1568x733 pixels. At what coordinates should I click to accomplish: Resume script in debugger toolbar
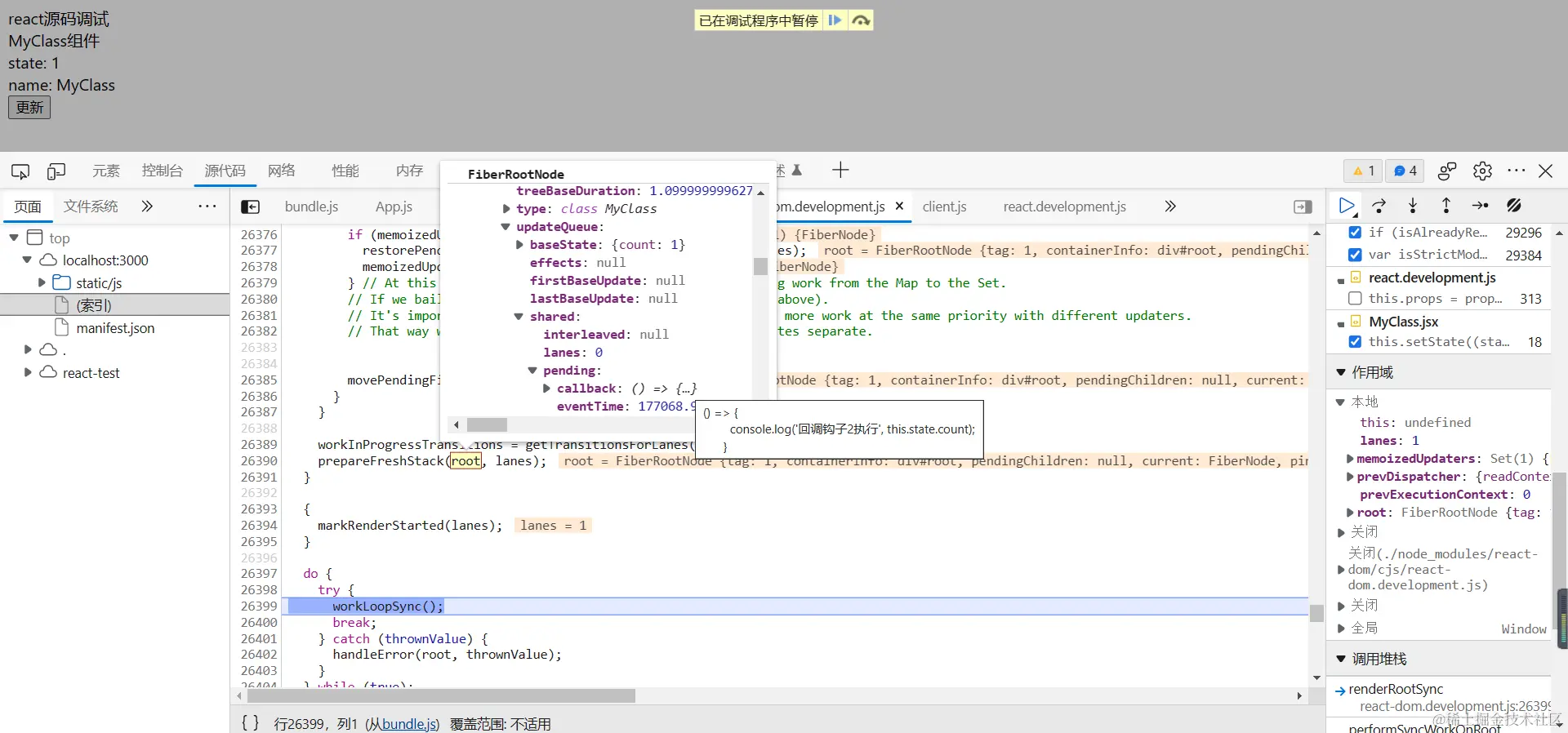tap(1347, 206)
